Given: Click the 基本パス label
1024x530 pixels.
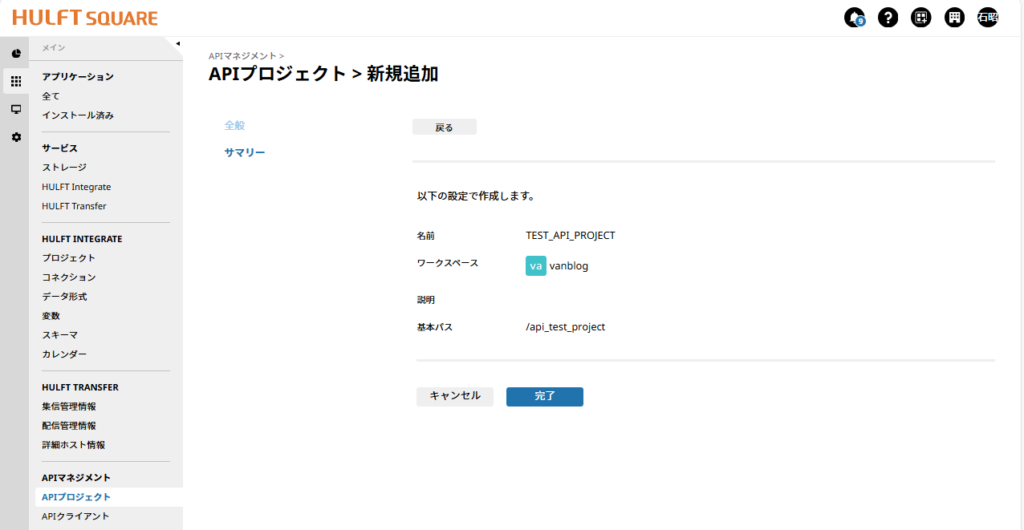Looking at the screenshot, I should [435, 328].
